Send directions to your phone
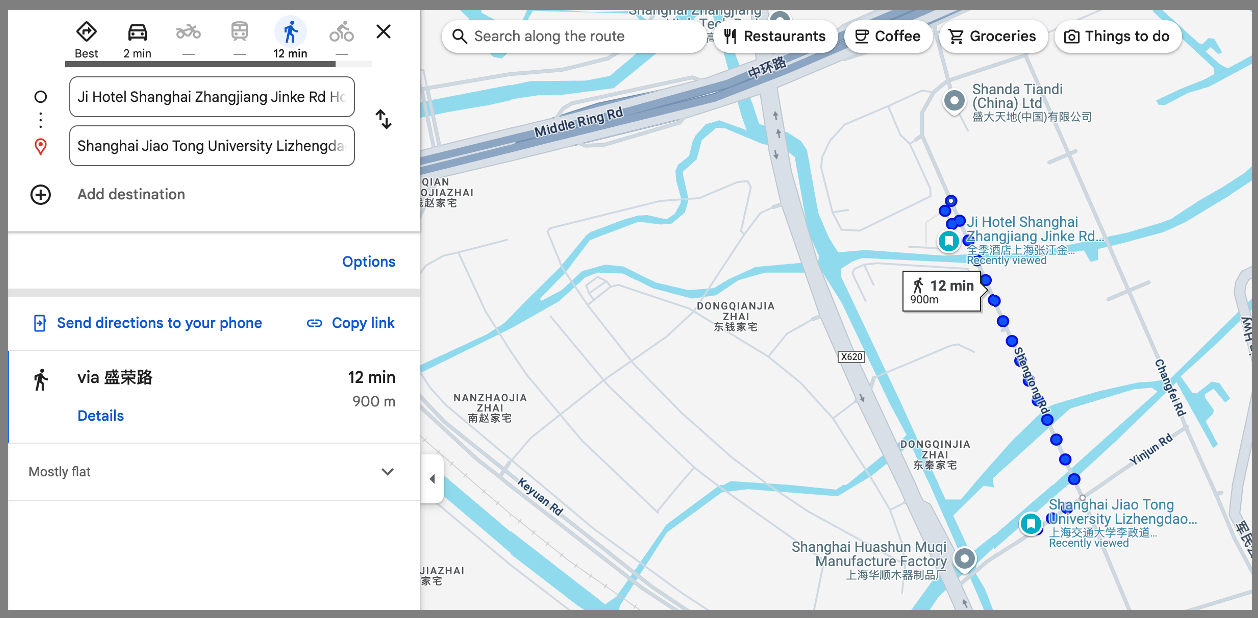1258x618 pixels. pyautogui.click(x=148, y=323)
